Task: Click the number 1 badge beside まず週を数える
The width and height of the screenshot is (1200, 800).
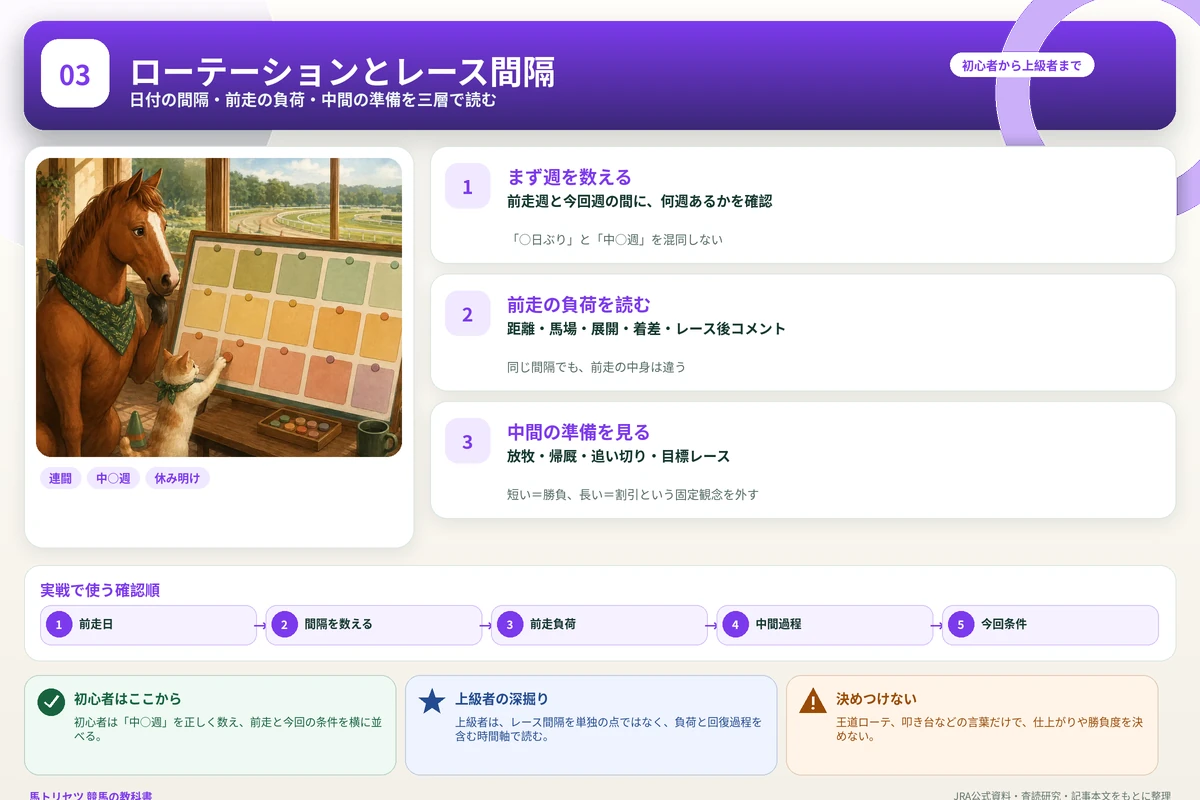Action: pyautogui.click(x=467, y=187)
